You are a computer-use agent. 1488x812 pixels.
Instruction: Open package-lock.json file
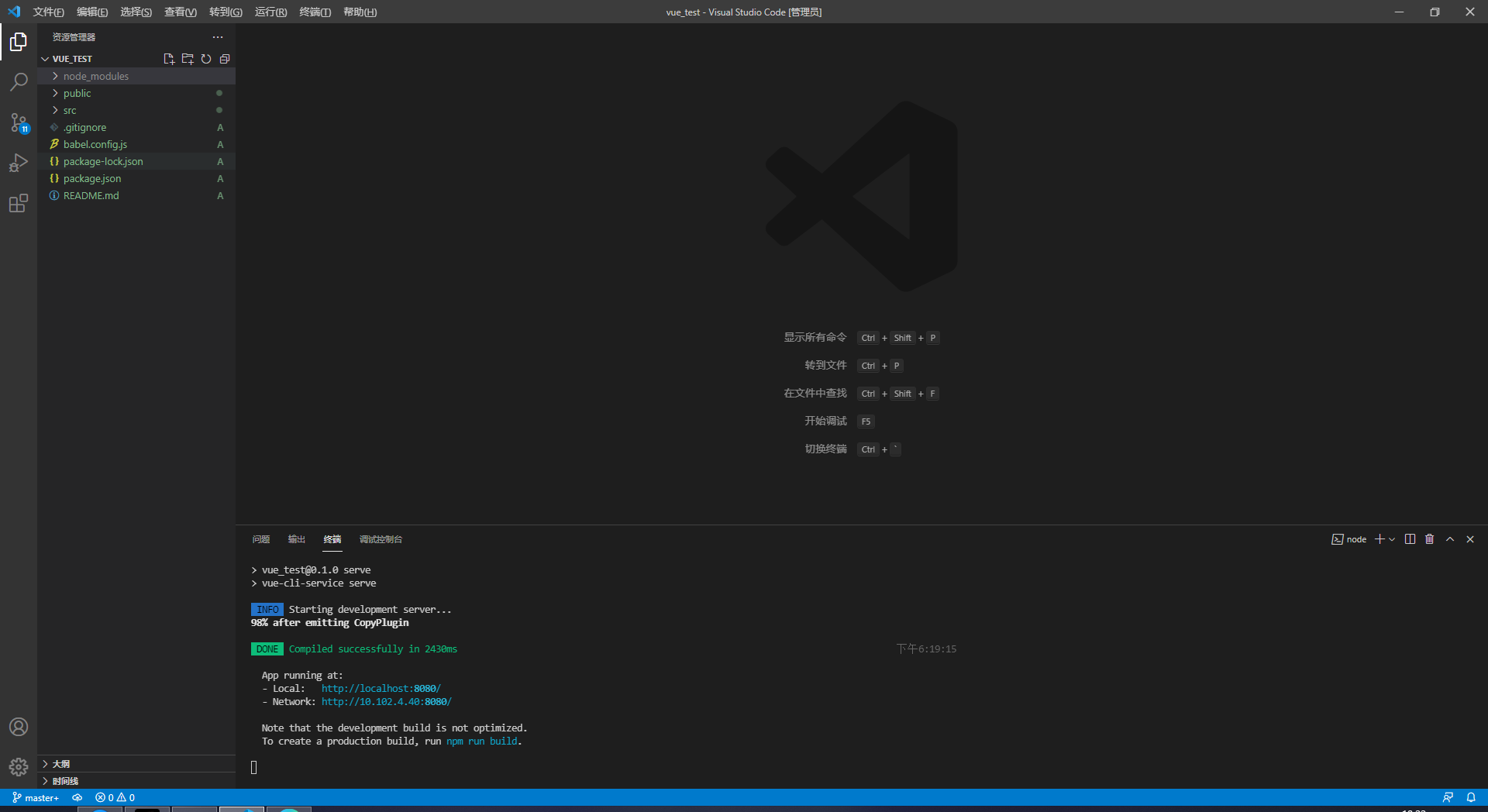(x=136, y=161)
